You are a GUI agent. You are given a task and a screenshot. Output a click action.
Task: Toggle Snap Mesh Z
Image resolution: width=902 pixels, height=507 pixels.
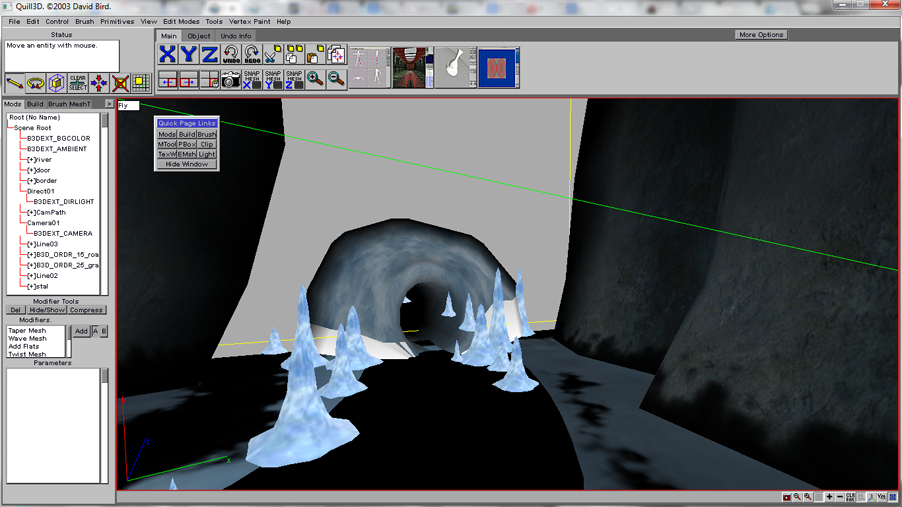pos(294,79)
